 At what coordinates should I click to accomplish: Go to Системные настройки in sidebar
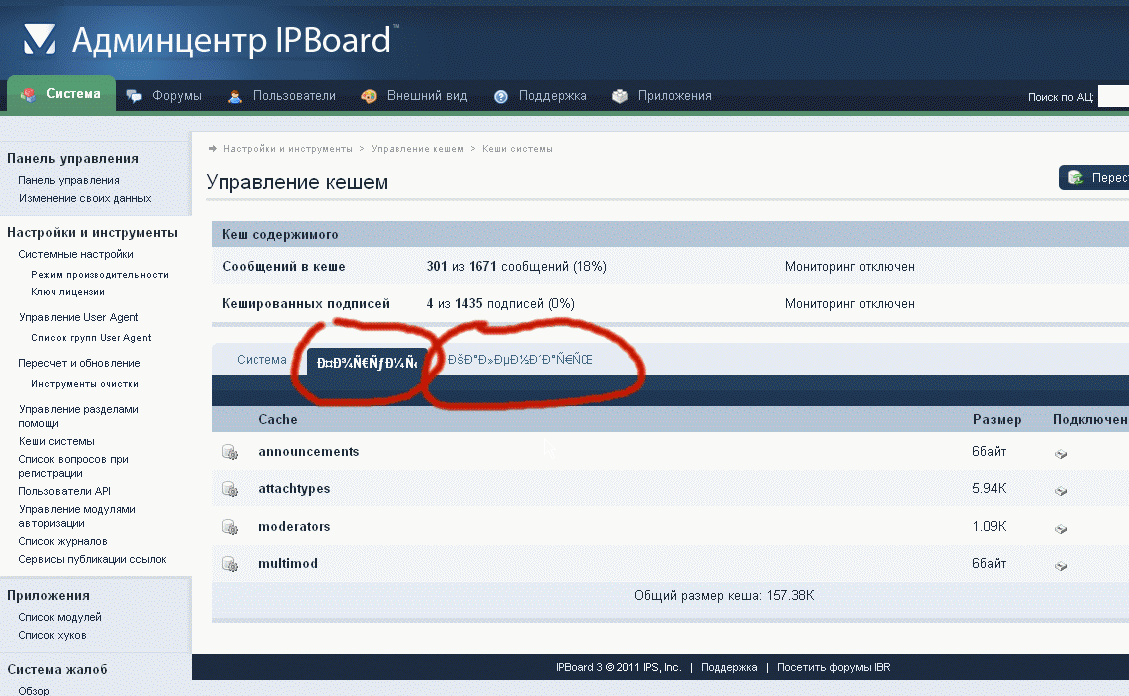coord(76,254)
